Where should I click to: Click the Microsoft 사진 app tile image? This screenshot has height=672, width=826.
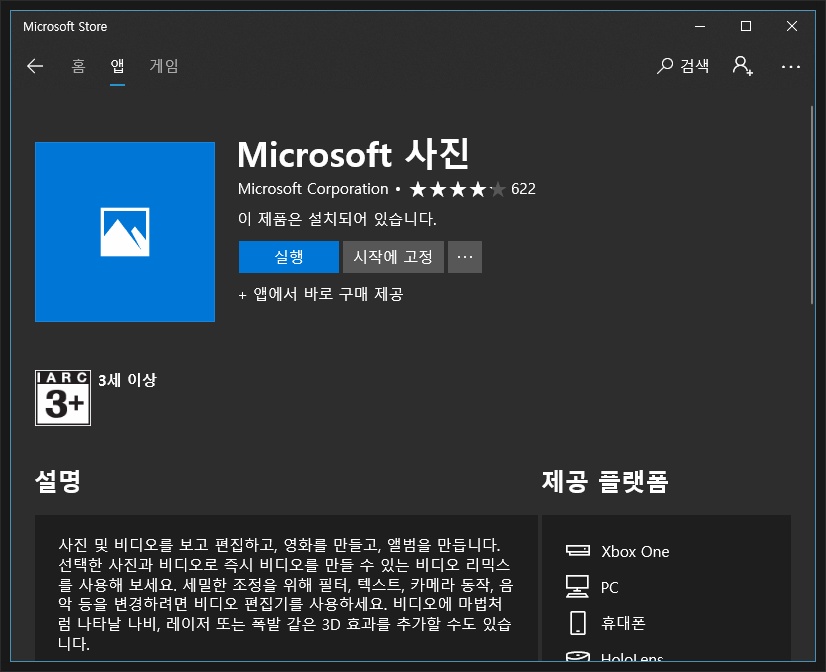(125, 232)
